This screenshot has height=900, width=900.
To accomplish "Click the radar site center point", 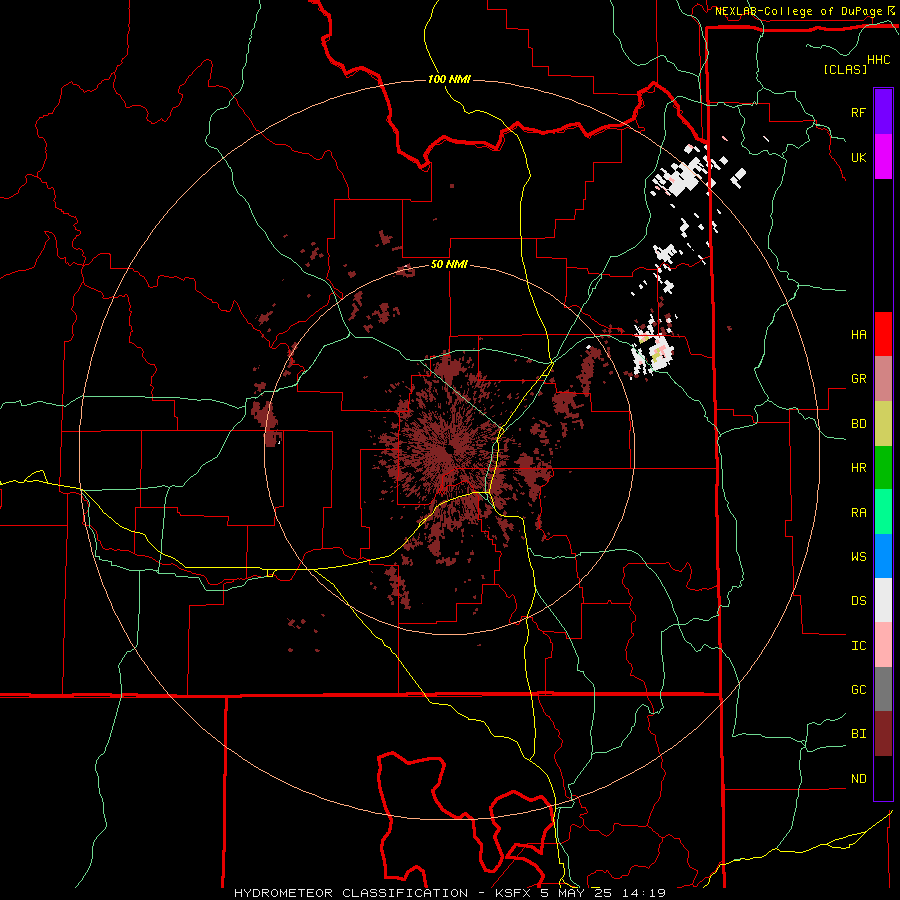I will [x=449, y=449].
